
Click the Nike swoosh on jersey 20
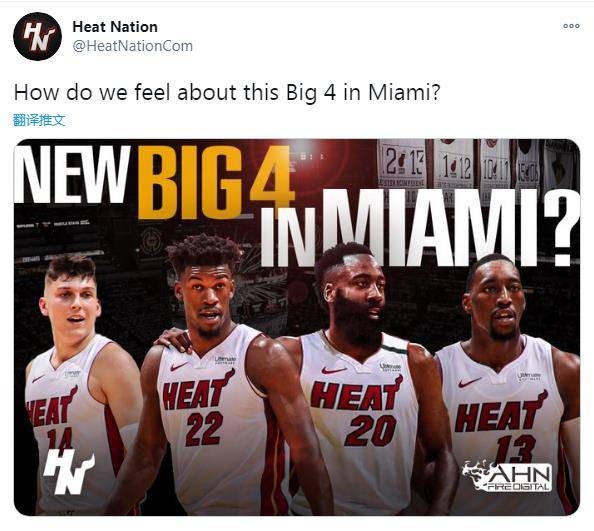click(x=334, y=370)
